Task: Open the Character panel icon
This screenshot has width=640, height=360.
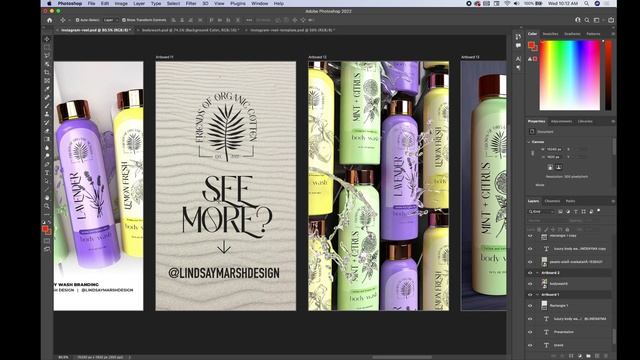Action: coord(518,59)
